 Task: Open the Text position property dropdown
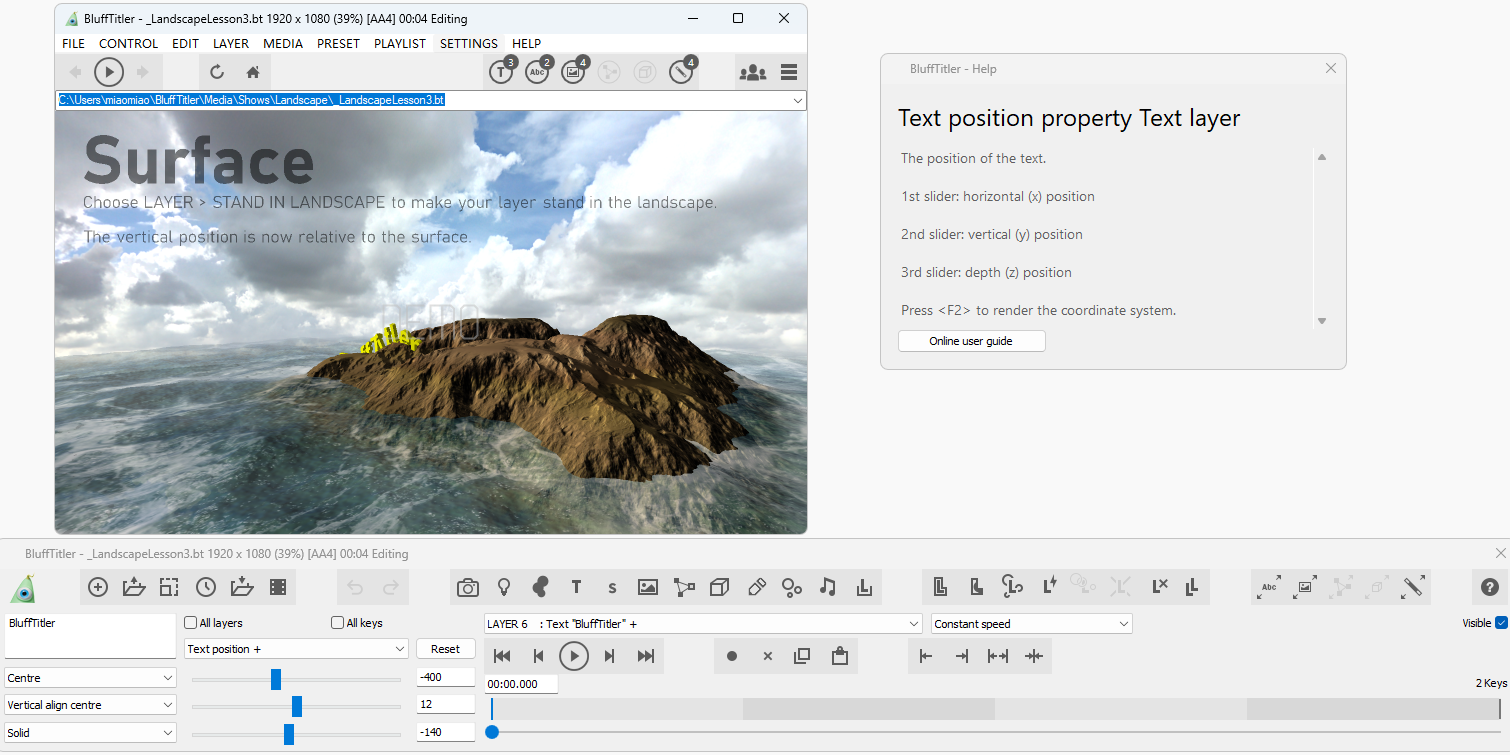(297, 649)
